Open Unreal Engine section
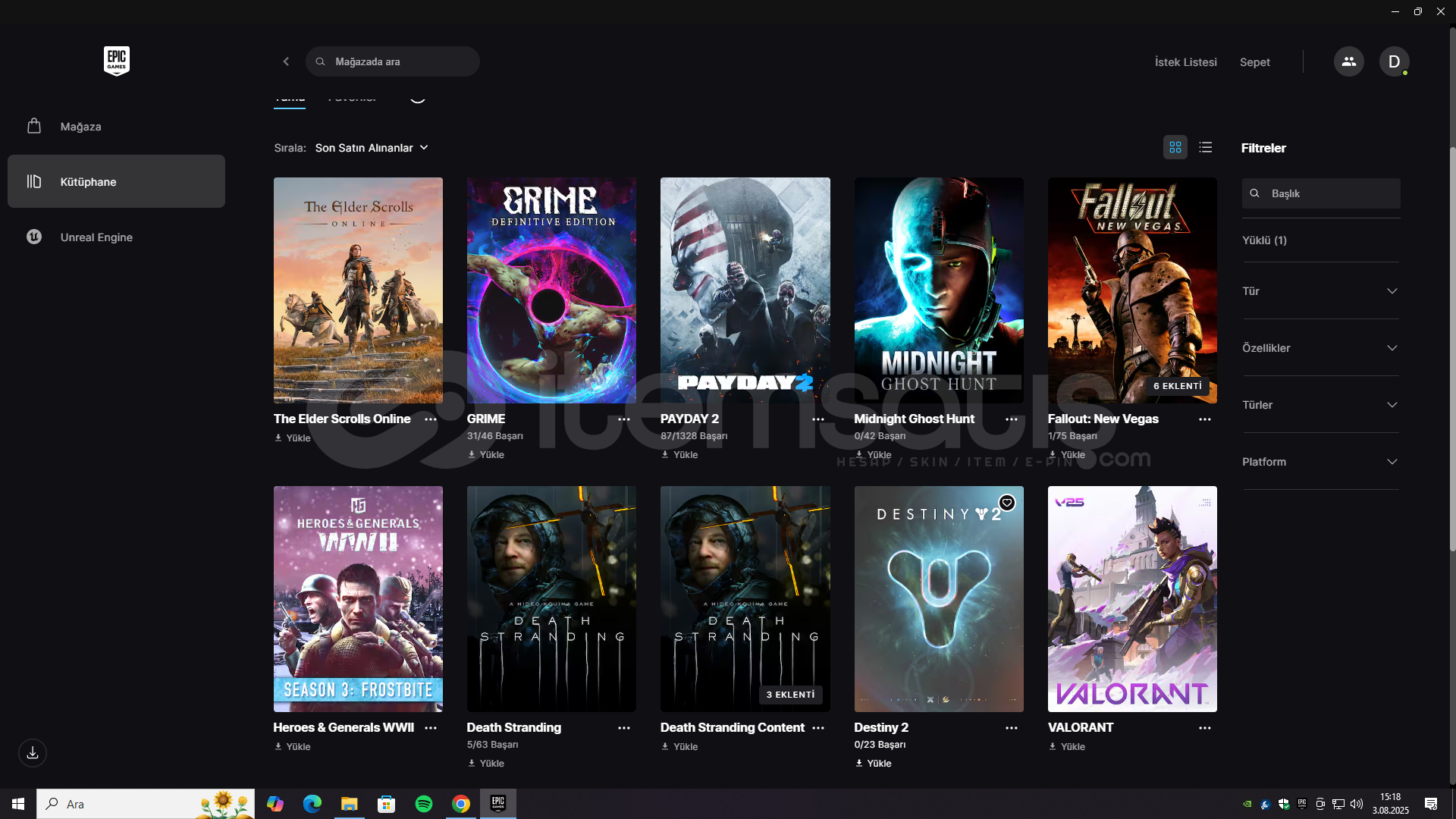Screen dimensions: 1456x819 click(x=116, y=237)
